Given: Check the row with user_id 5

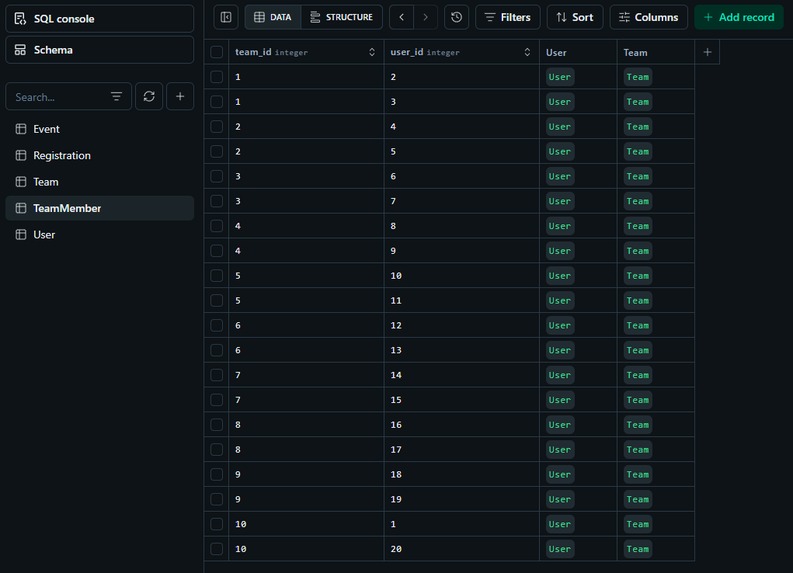Looking at the screenshot, I should coord(216,151).
